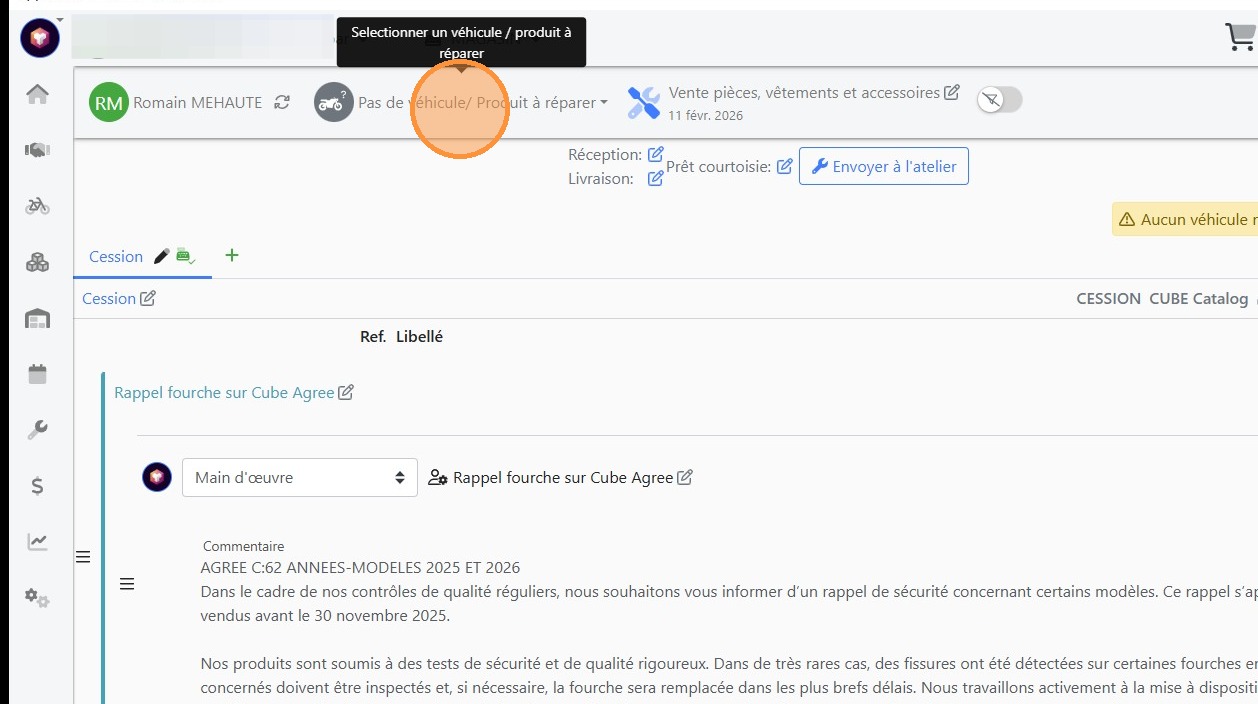Open the line chart statistics icon
This screenshot has height=704, width=1258.
pyautogui.click(x=37, y=542)
